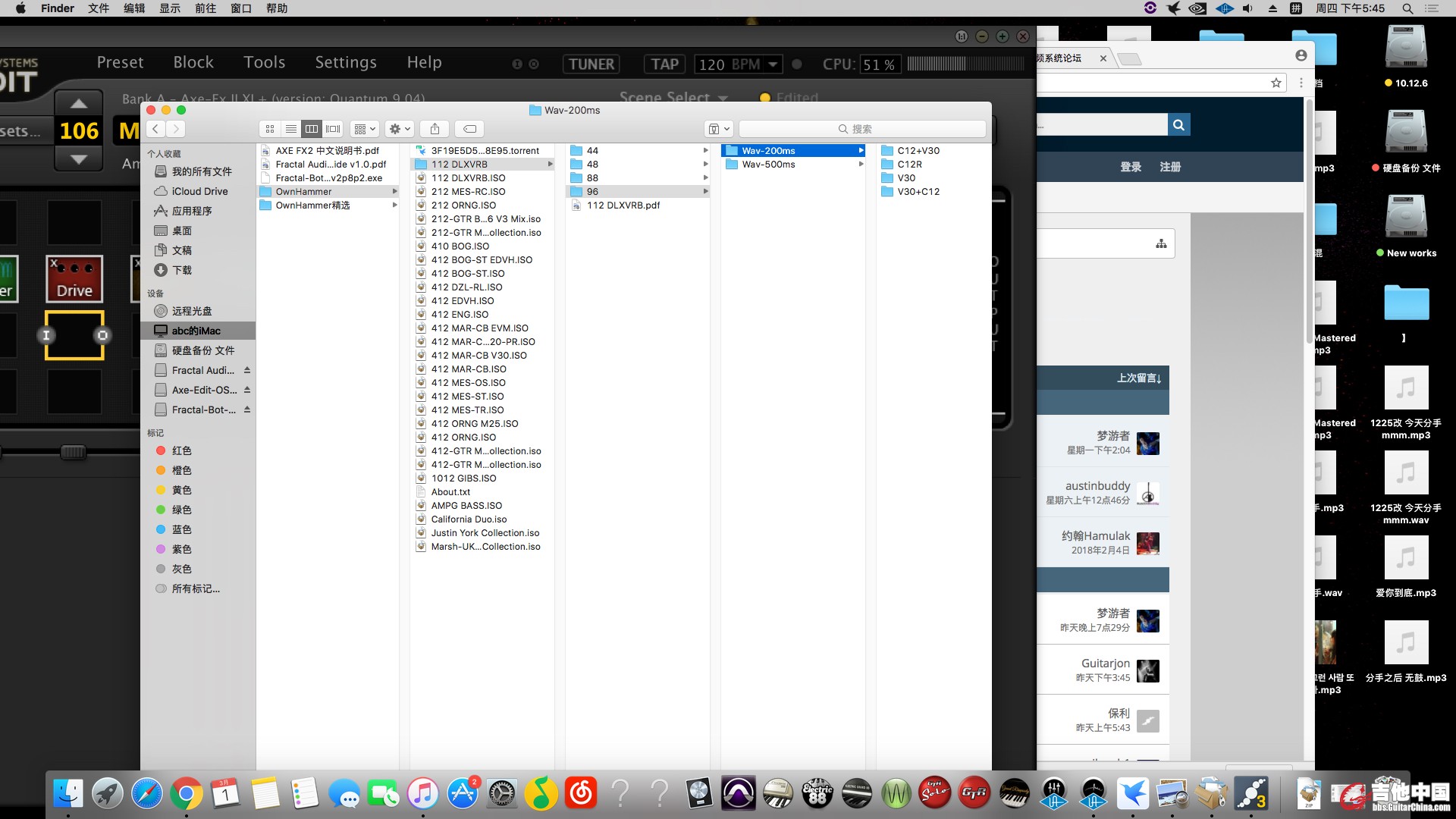Viewport: 1456px width, 819px height.
Task: Open the 前往 menu in menu bar
Action: (x=206, y=8)
